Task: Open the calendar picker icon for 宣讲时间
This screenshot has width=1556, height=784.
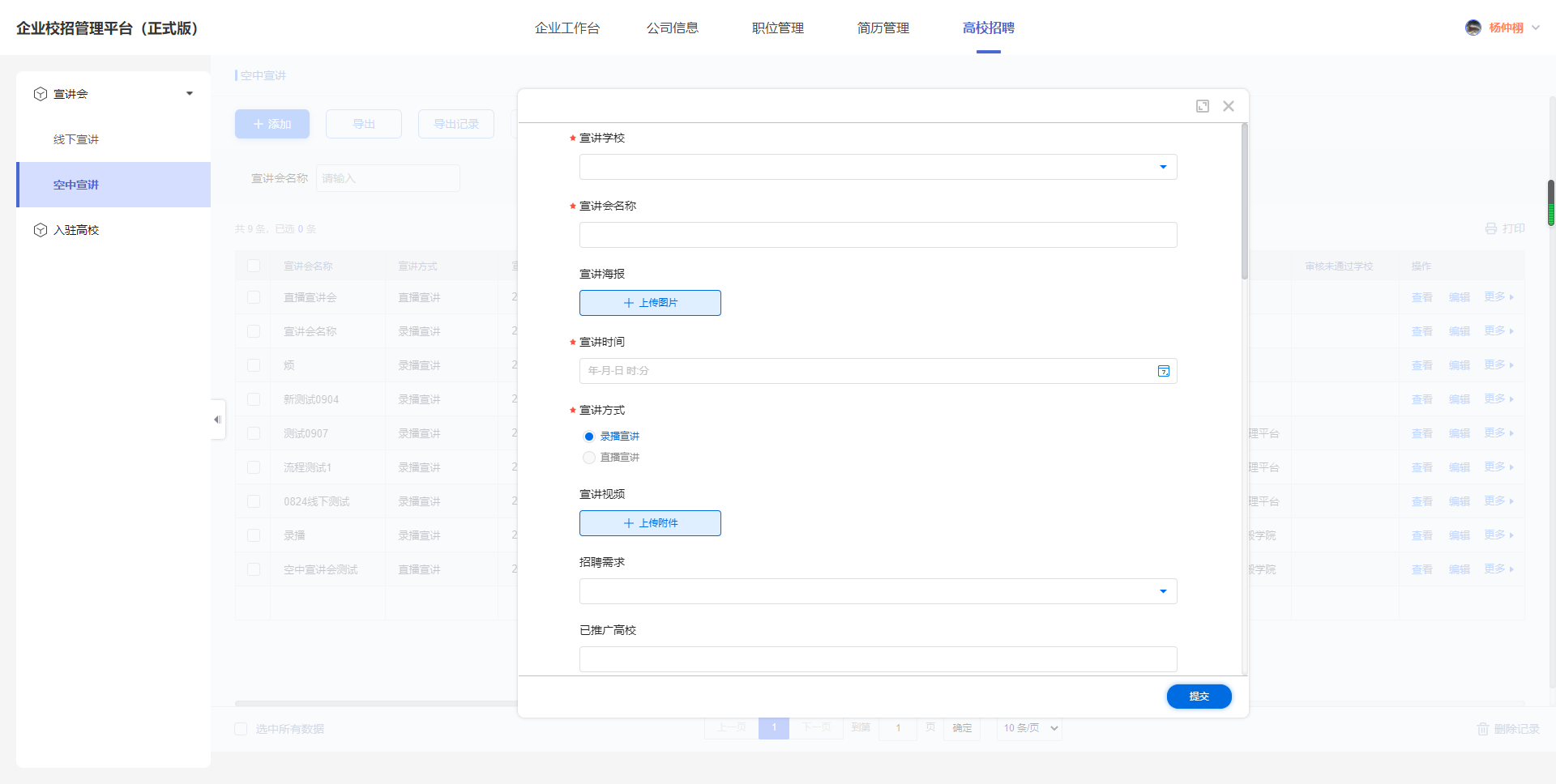Action: pos(1163,371)
